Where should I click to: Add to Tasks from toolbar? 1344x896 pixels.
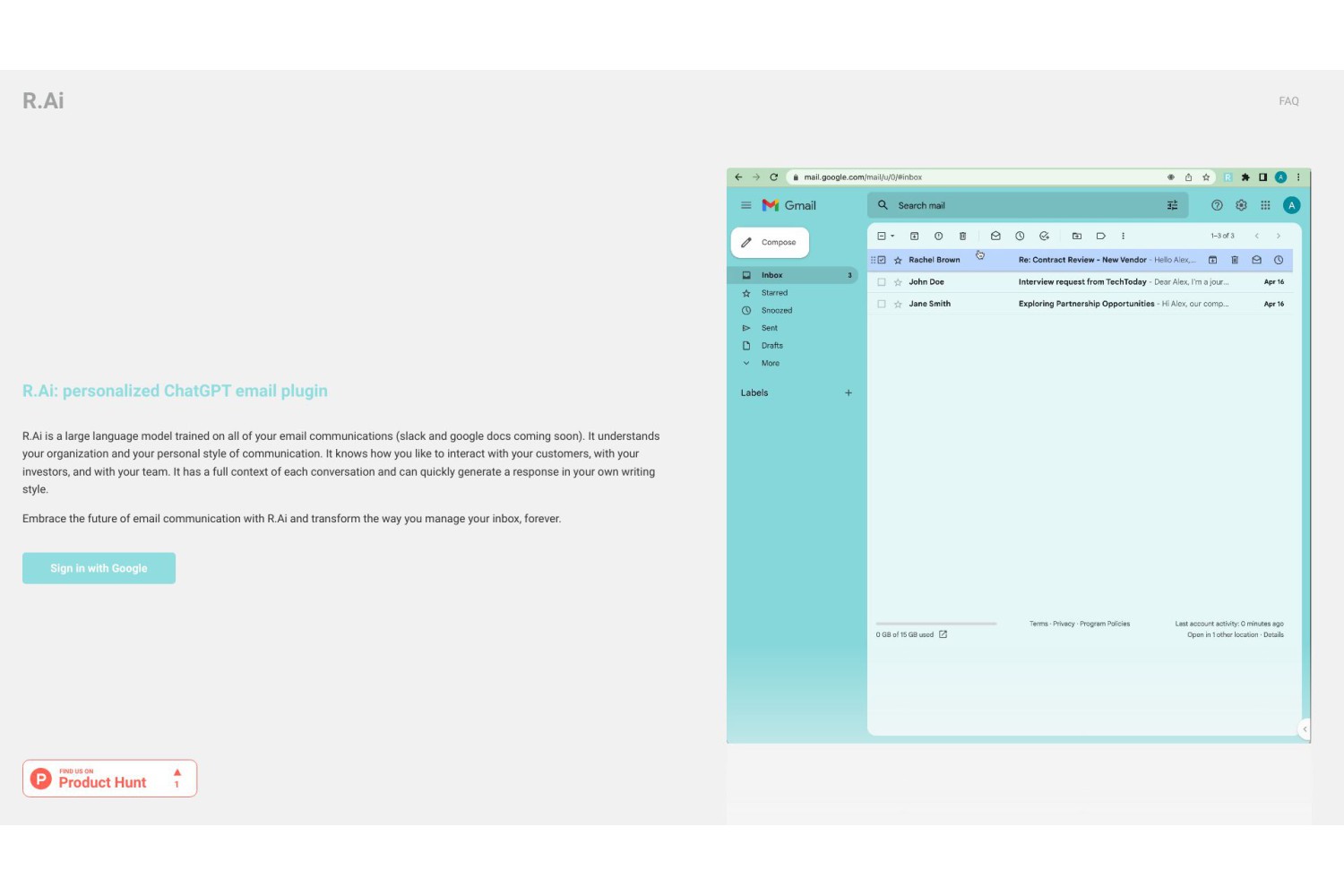pyautogui.click(x=1044, y=237)
